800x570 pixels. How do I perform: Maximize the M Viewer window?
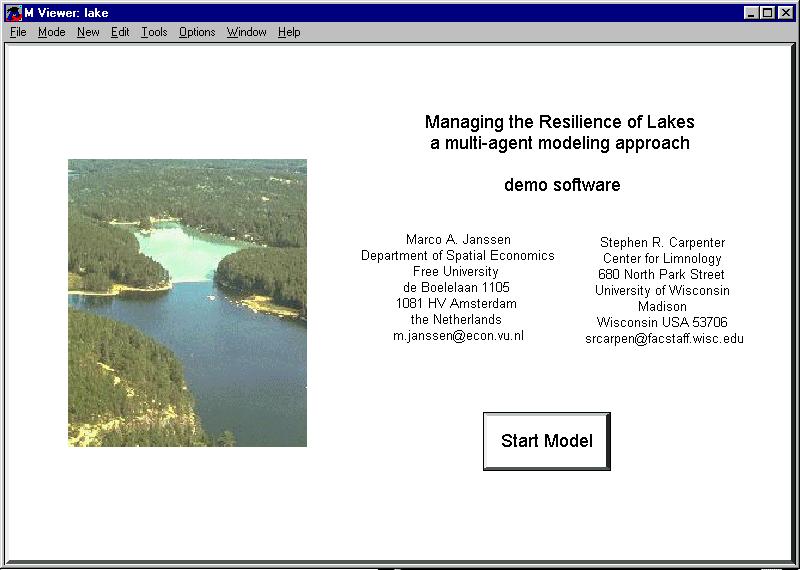pos(768,13)
